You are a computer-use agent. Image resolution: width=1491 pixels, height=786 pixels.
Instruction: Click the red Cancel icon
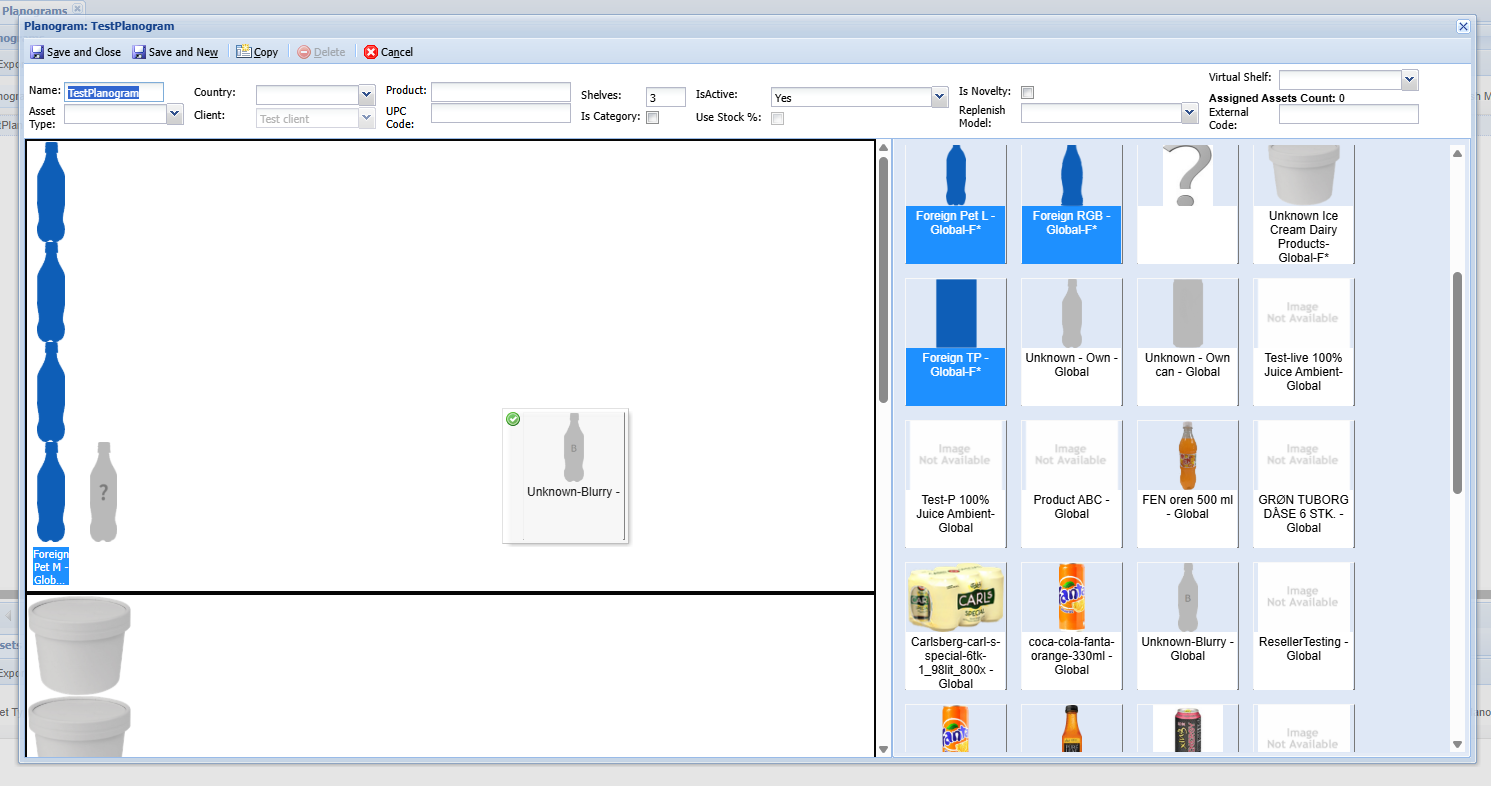(371, 52)
